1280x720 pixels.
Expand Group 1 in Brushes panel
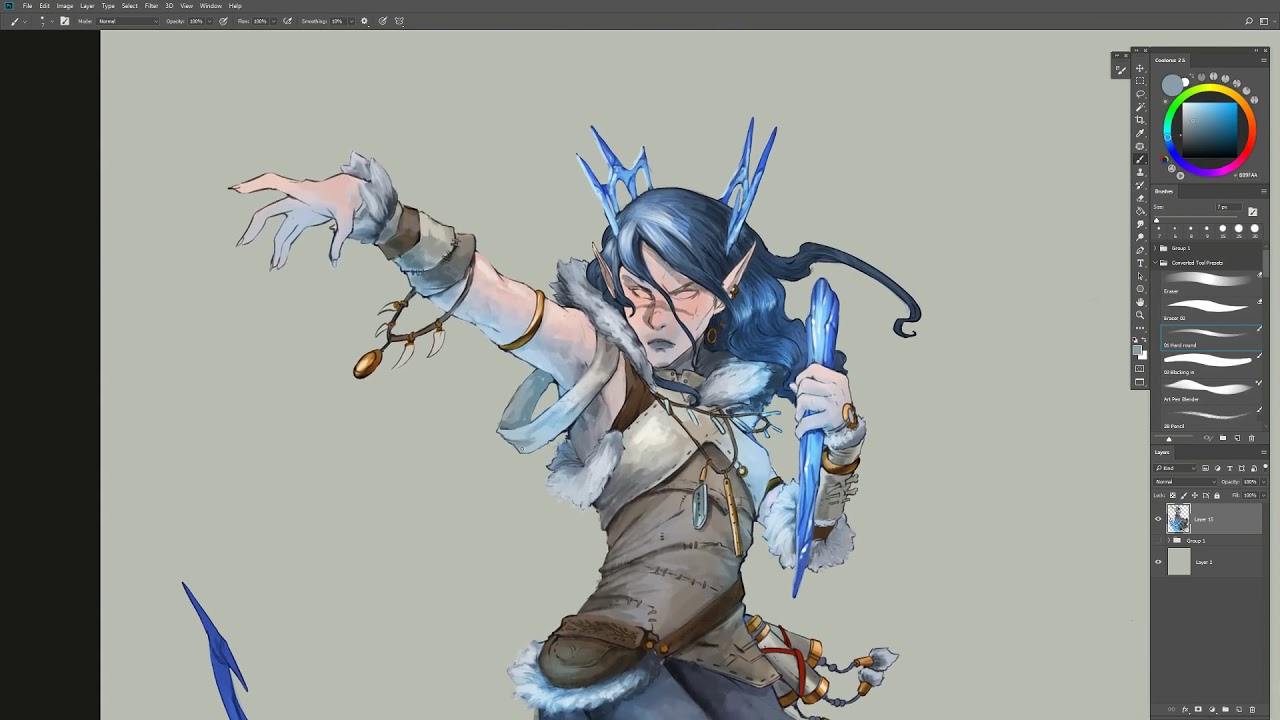pyautogui.click(x=1155, y=248)
